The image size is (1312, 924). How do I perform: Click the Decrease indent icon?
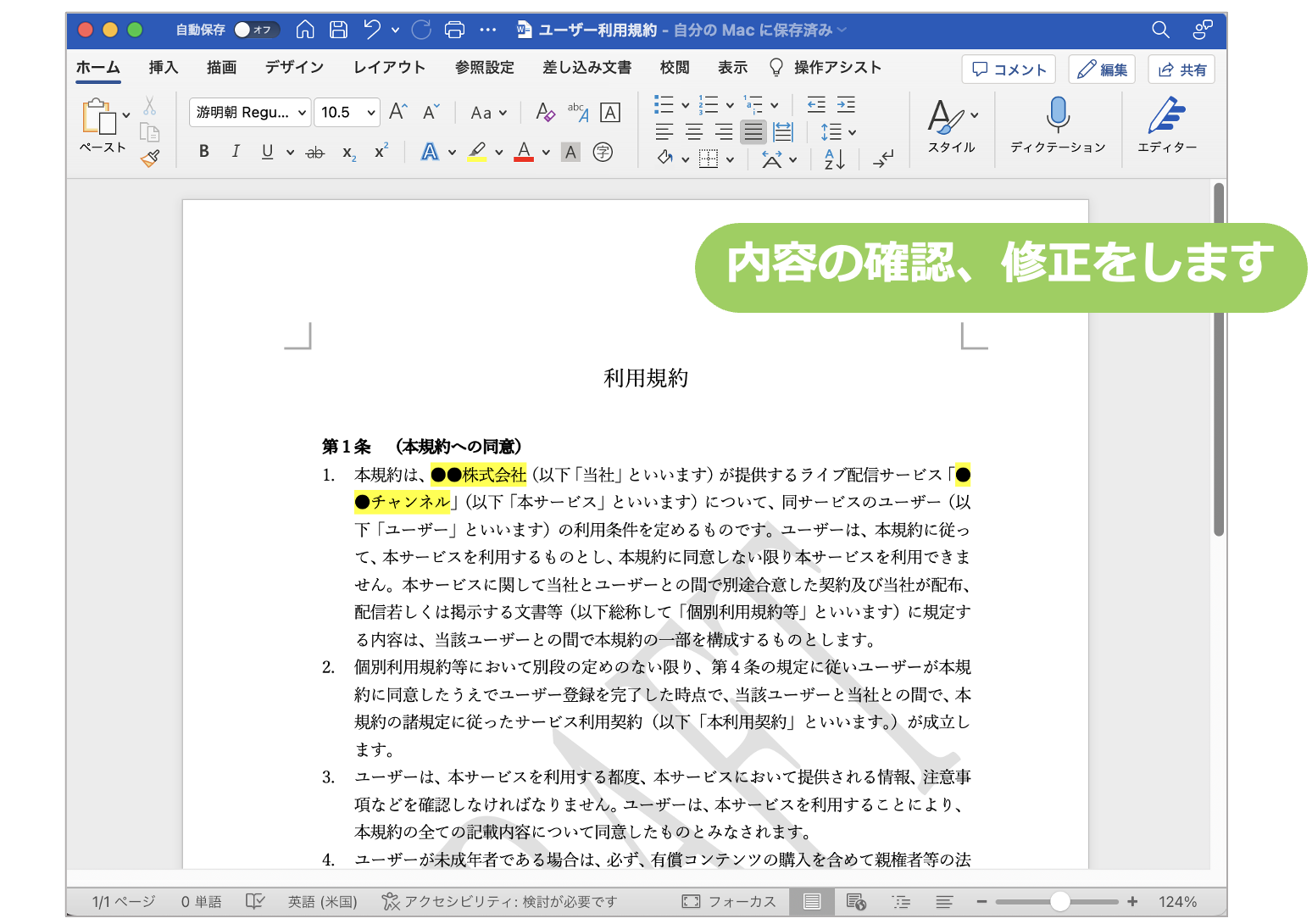click(816, 105)
